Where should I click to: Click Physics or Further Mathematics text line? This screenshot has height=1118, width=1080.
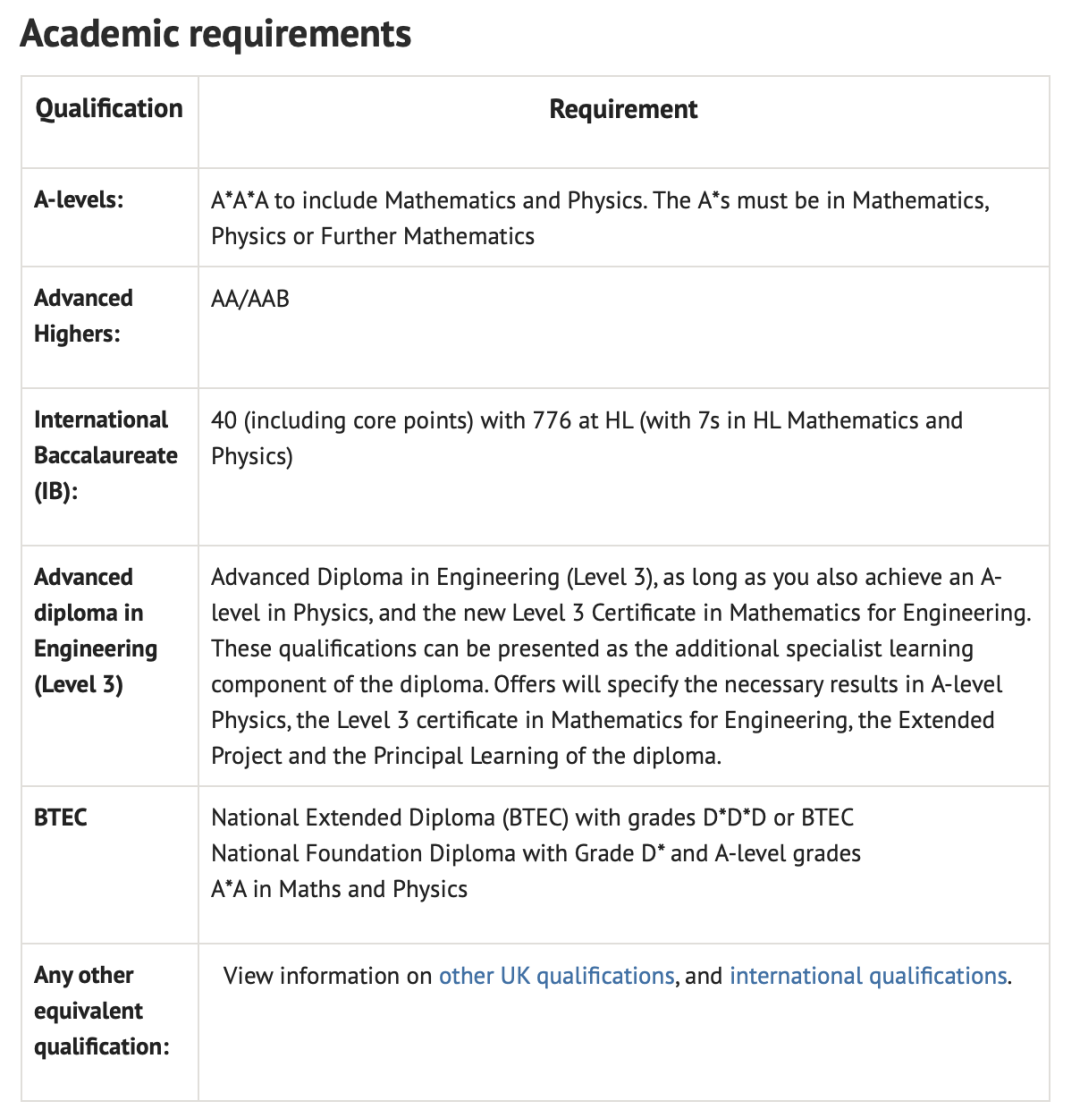click(x=373, y=236)
